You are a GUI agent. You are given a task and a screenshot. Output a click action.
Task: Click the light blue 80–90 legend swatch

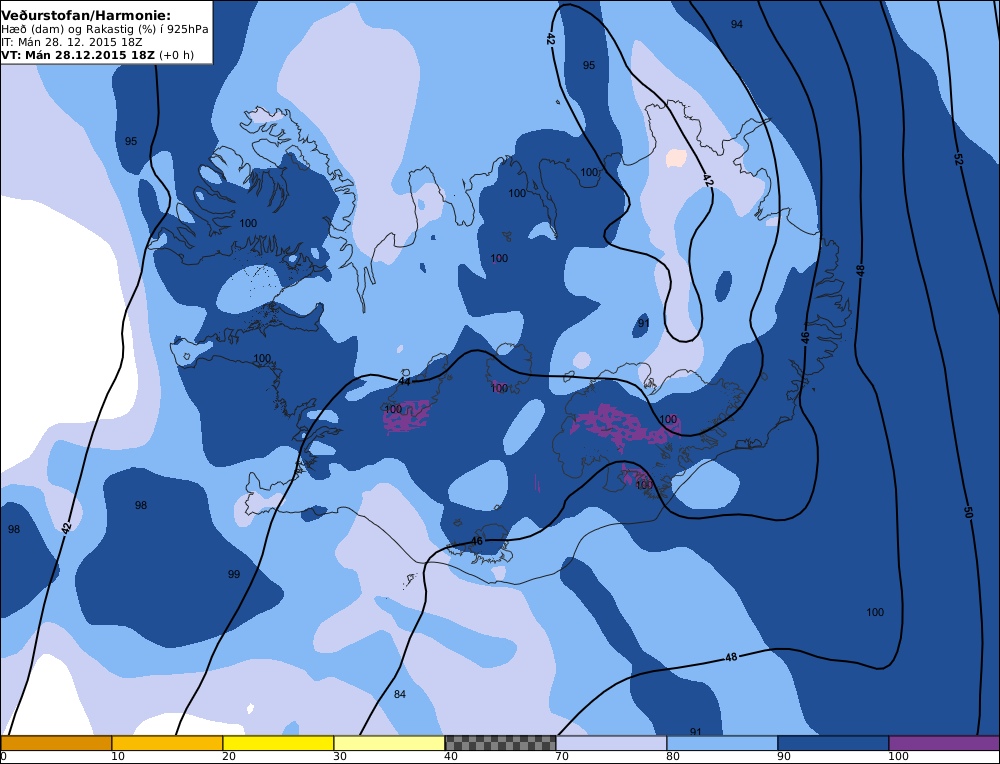[722, 743]
